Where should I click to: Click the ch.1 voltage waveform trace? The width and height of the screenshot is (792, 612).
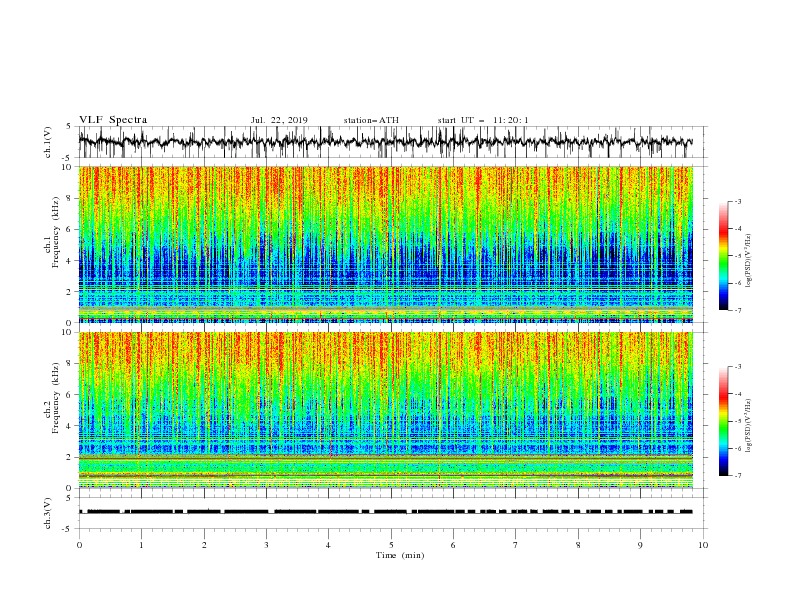pos(386,142)
